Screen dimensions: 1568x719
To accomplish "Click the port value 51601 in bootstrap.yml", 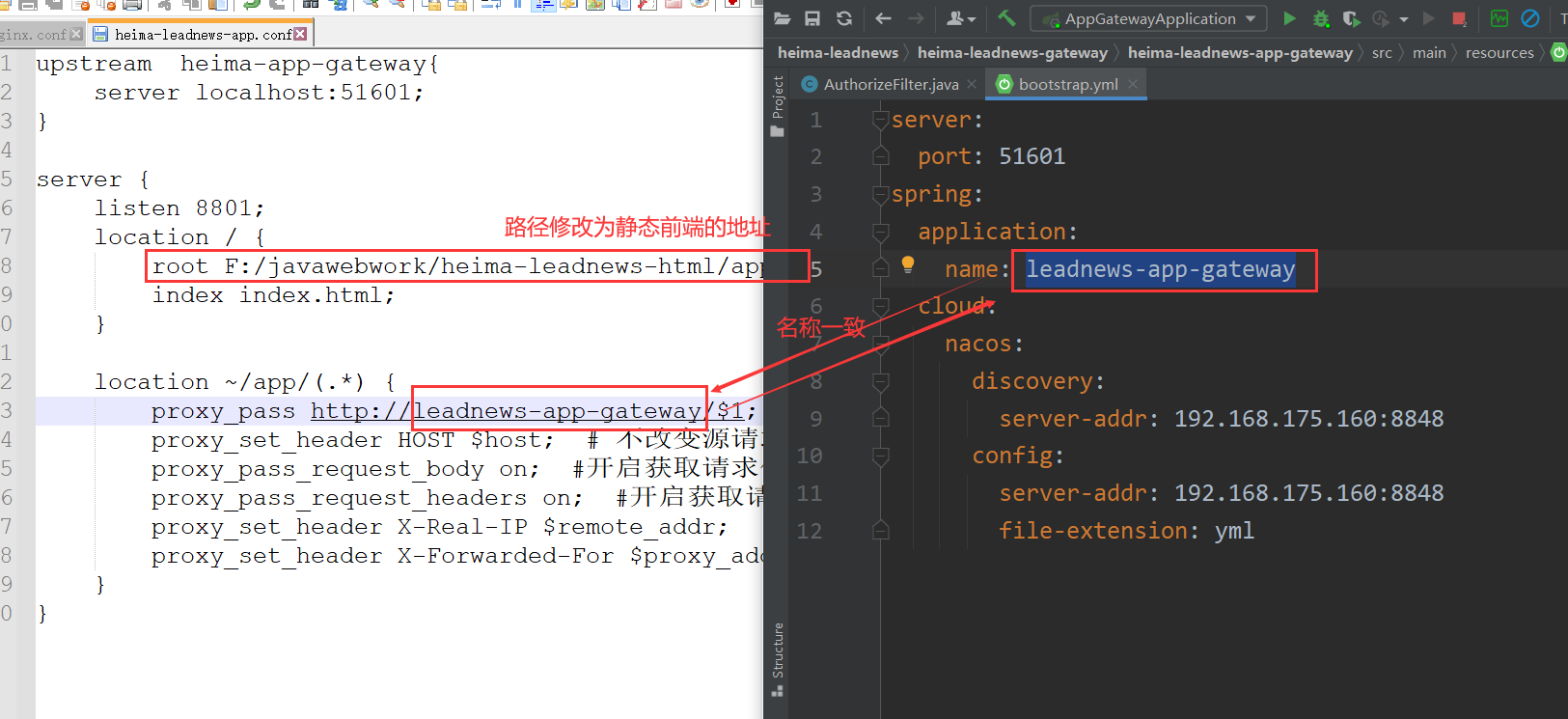I will [x=1032, y=156].
